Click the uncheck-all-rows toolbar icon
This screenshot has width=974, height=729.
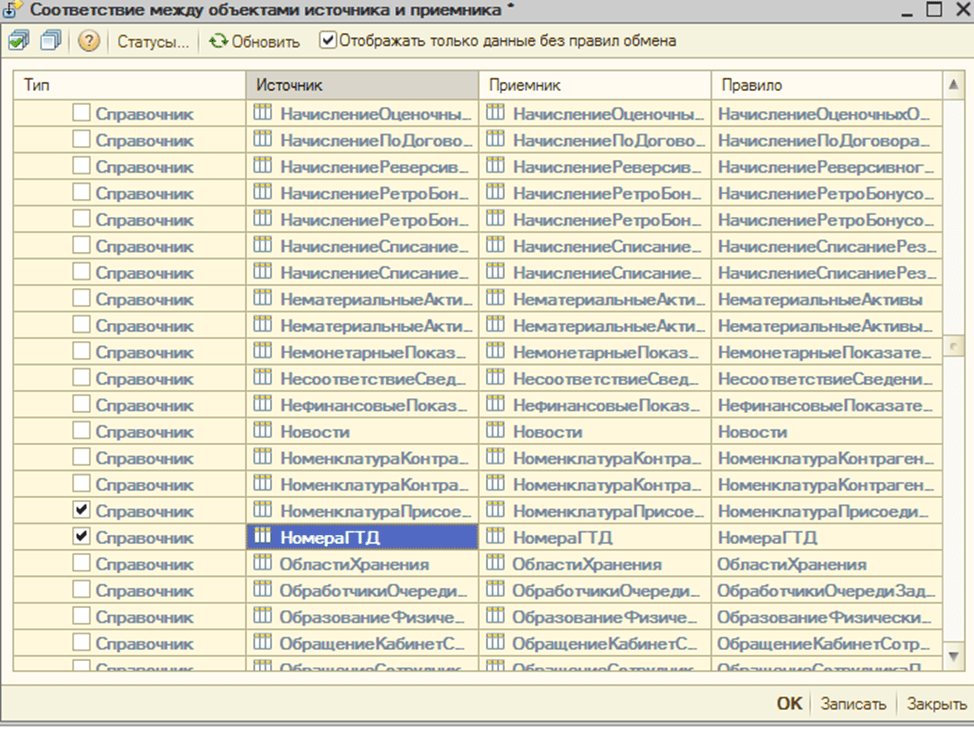click(x=51, y=41)
